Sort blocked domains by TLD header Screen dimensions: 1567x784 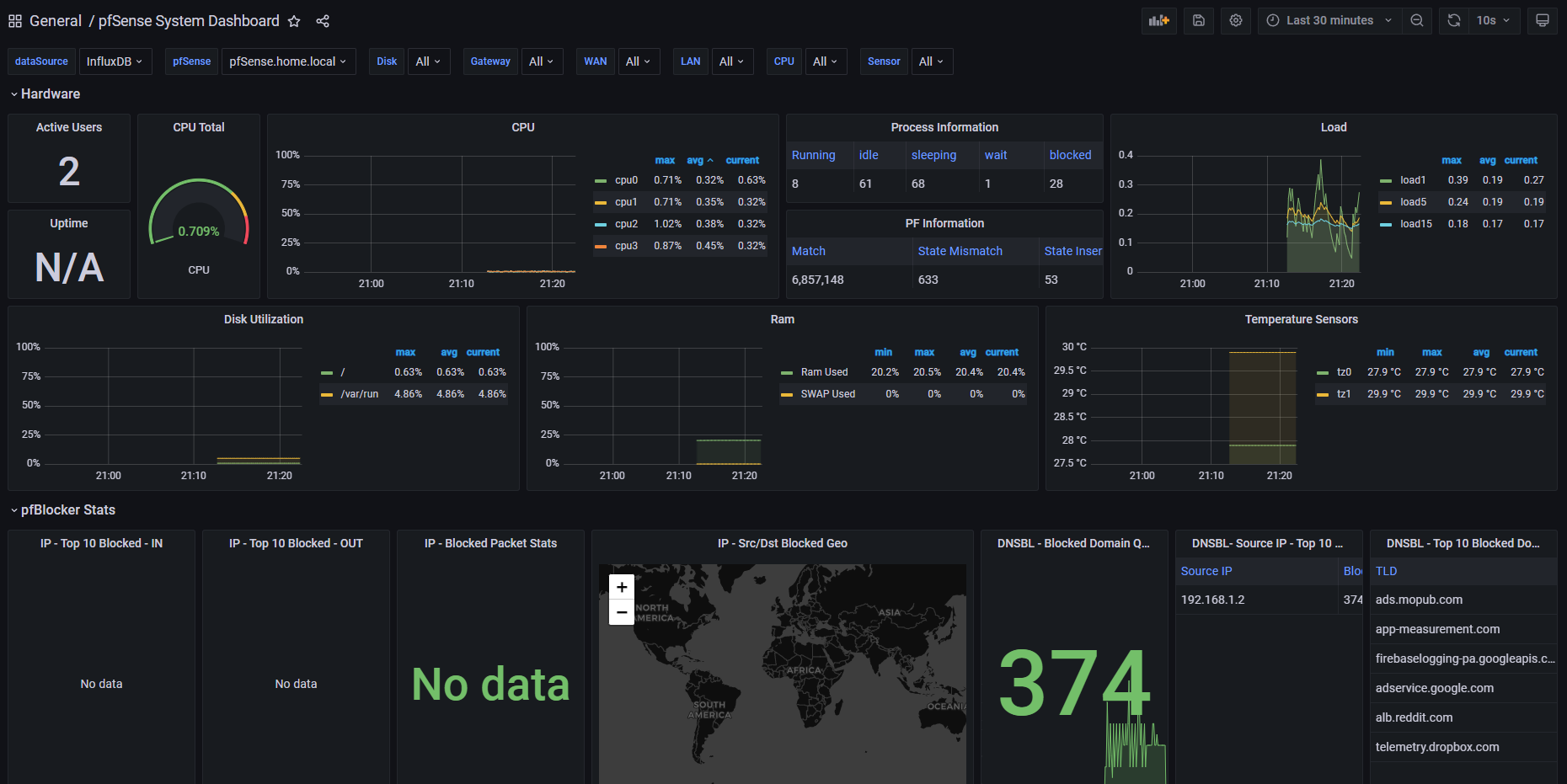pos(1386,571)
